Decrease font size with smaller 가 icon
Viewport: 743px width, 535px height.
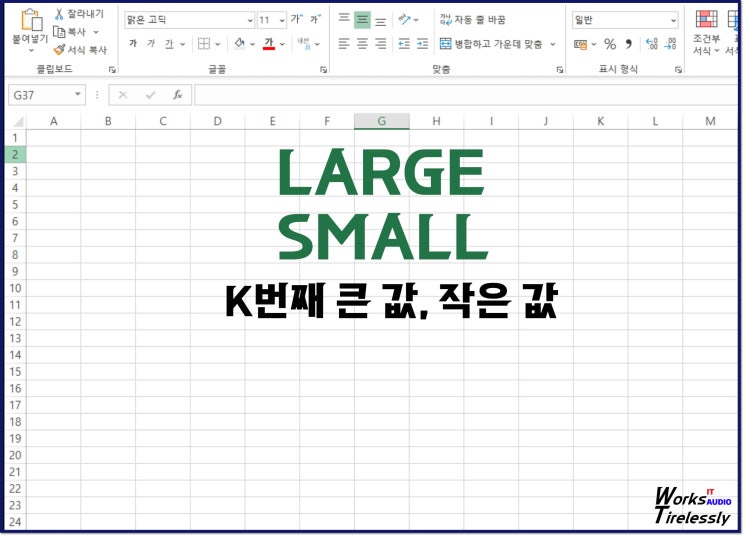(315, 19)
